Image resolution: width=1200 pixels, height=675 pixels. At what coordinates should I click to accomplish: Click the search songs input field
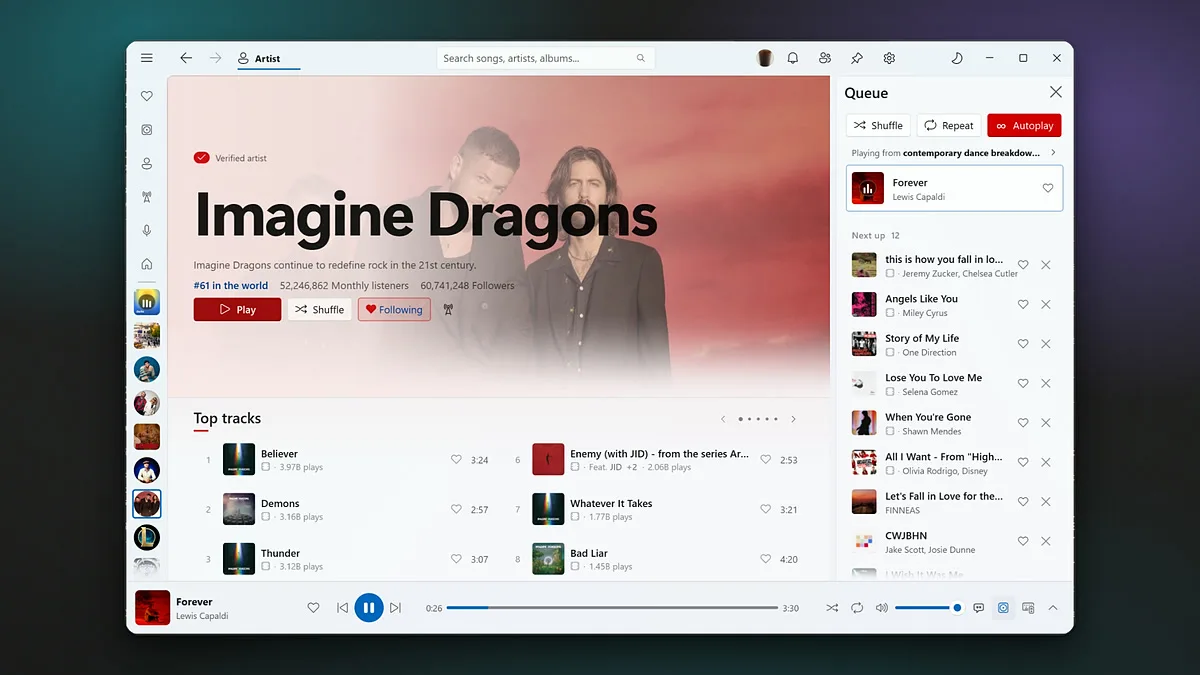(546, 58)
